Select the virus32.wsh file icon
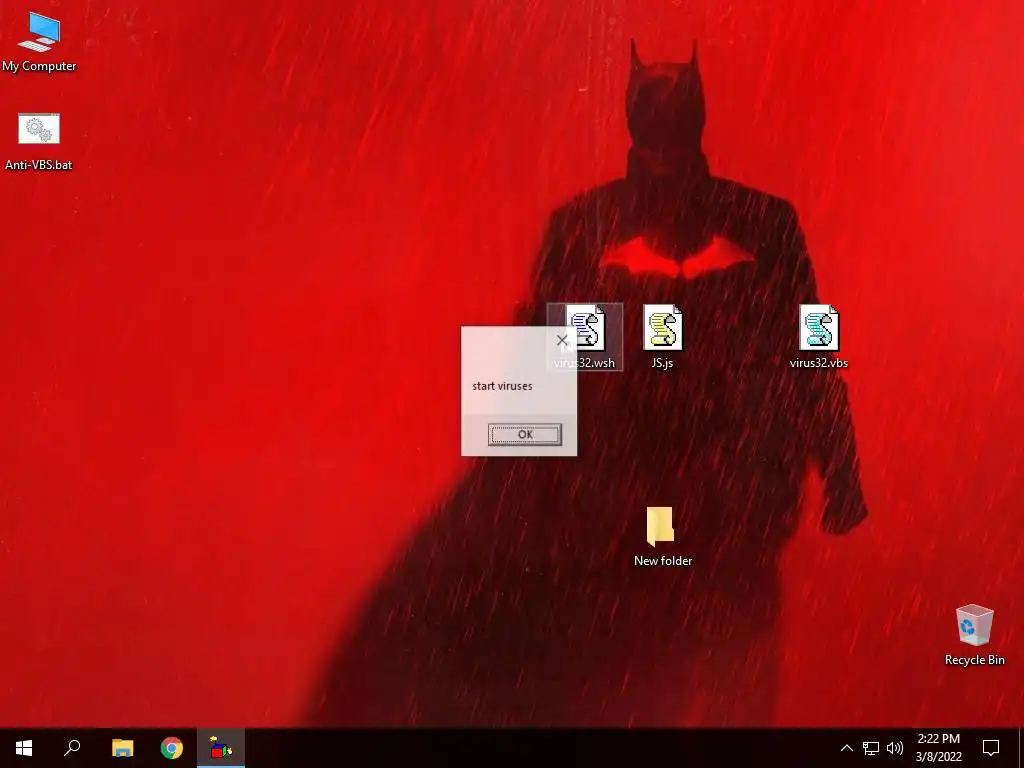Screen dimensions: 1024x768 (585, 337)
